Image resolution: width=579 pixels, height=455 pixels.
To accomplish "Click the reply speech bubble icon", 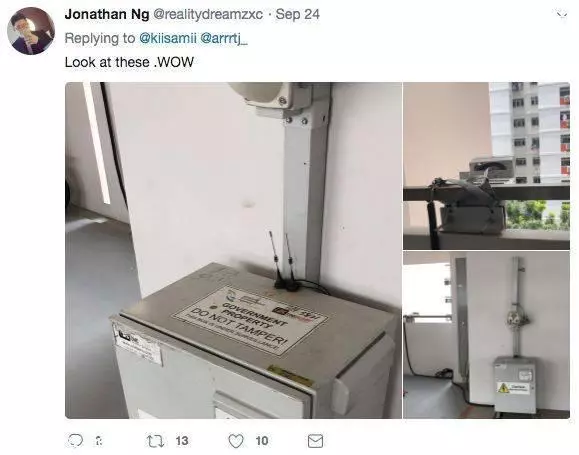I will 75,441.
